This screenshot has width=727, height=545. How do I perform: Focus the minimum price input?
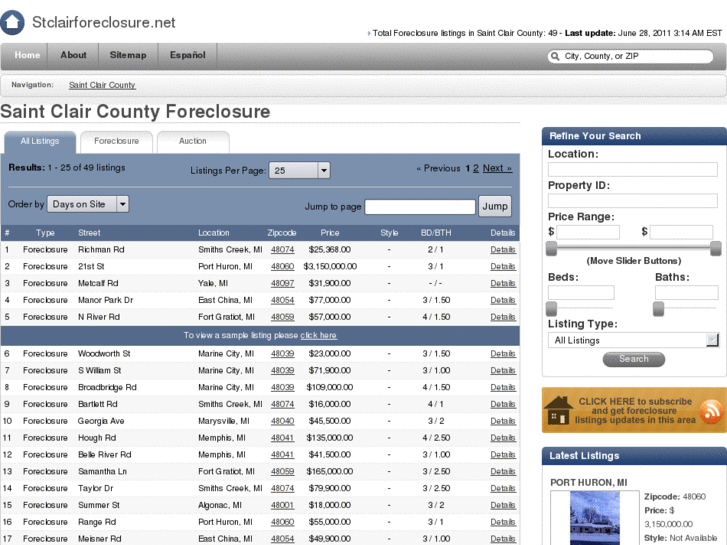[x=588, y=232]
